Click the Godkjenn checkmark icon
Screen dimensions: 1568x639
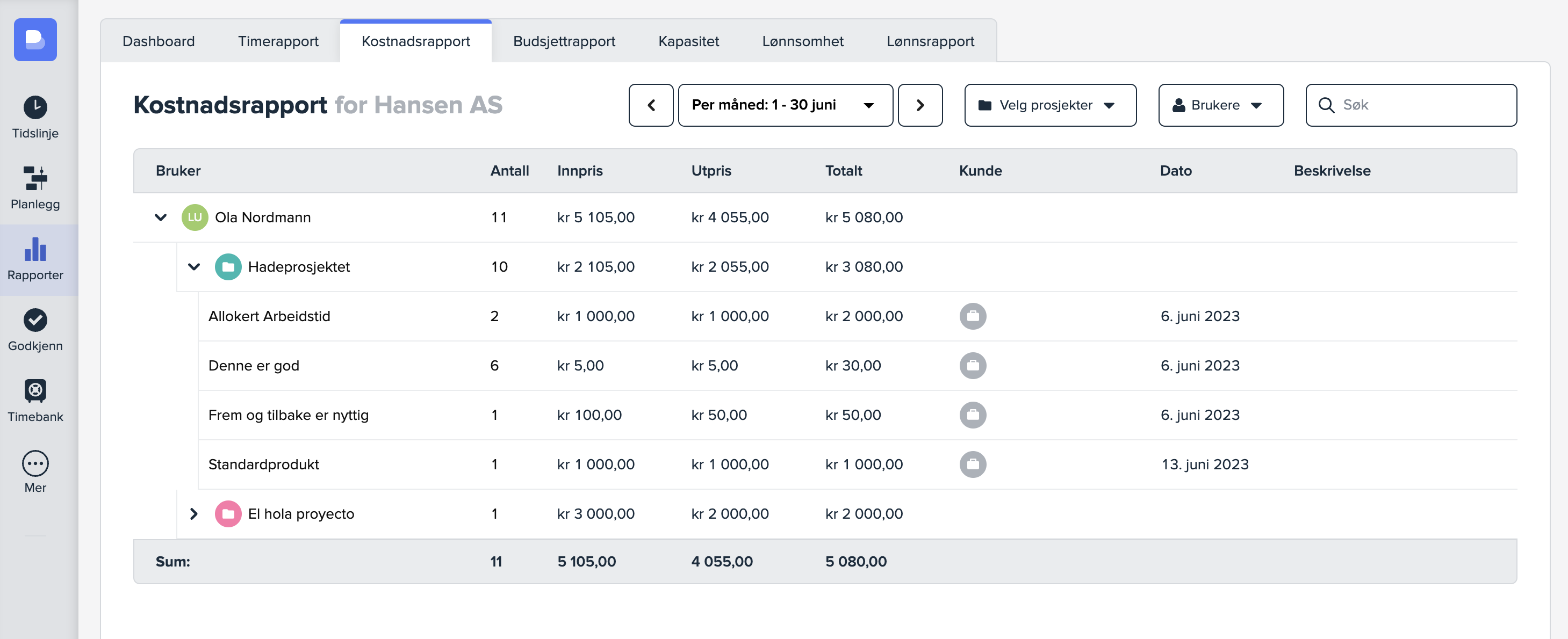pos(35,320)
